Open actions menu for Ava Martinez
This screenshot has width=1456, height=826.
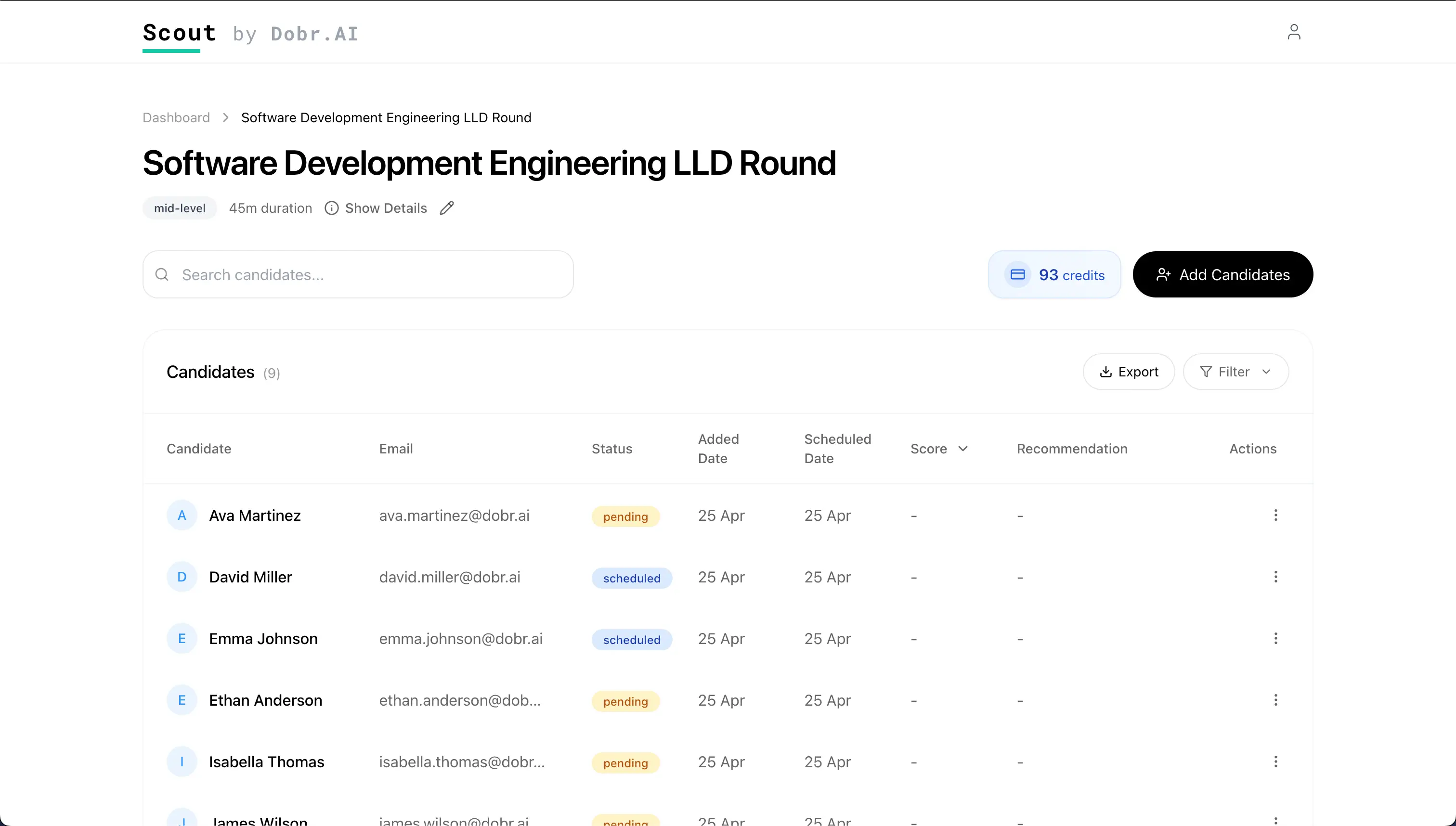click(x=1275, y=515)
